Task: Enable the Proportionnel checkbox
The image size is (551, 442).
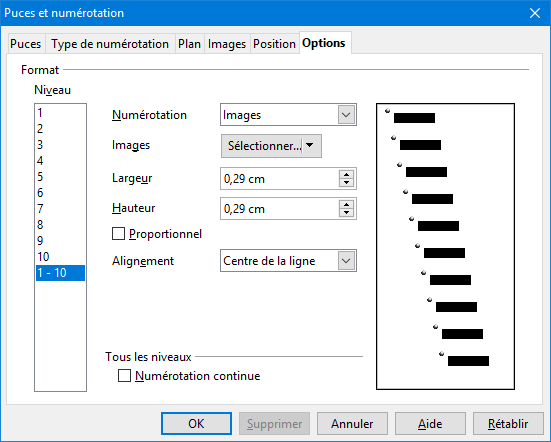Action: 118,234
